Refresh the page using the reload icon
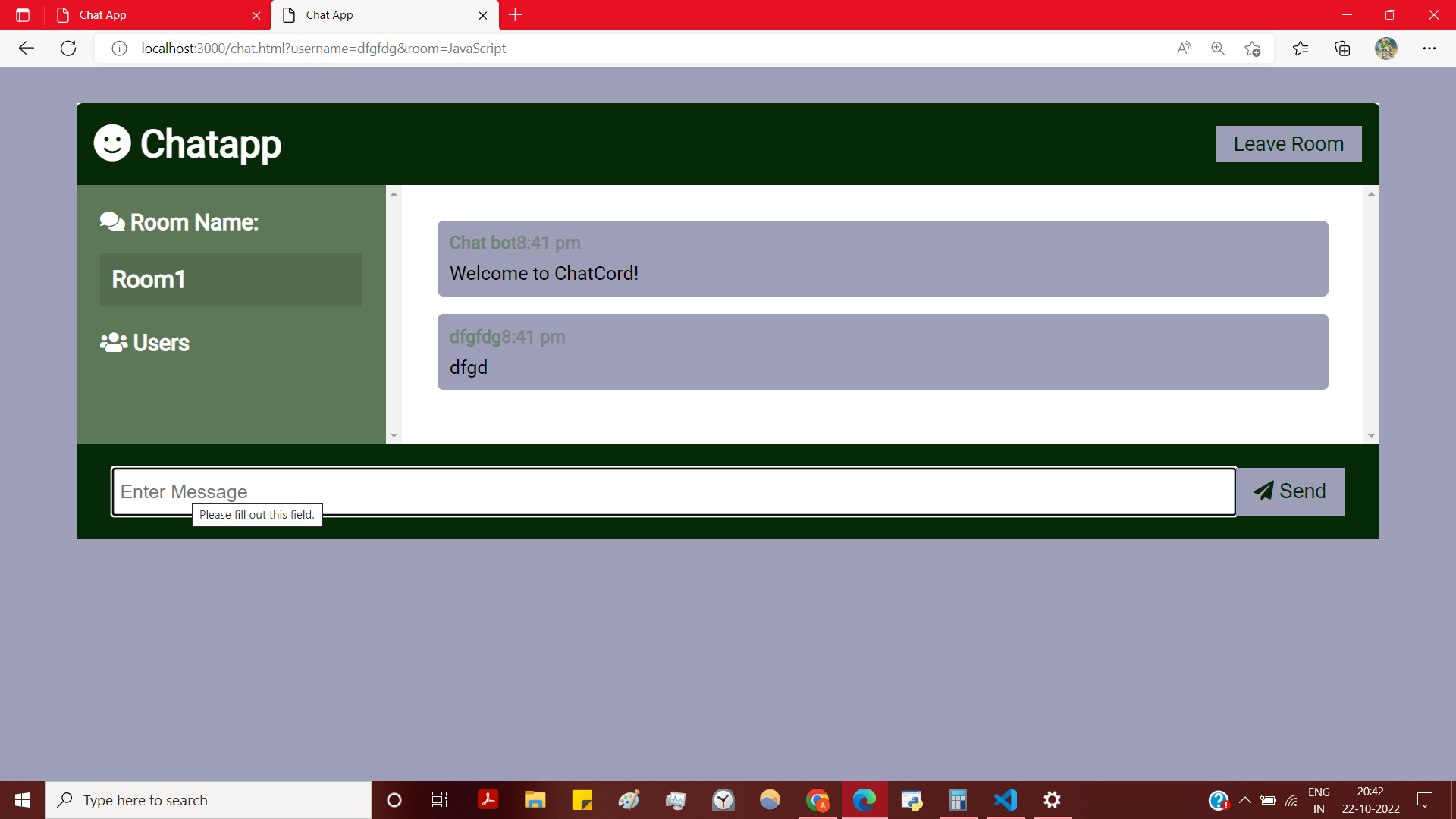Screen dimensions: 1456x819 tap(68, 49)
